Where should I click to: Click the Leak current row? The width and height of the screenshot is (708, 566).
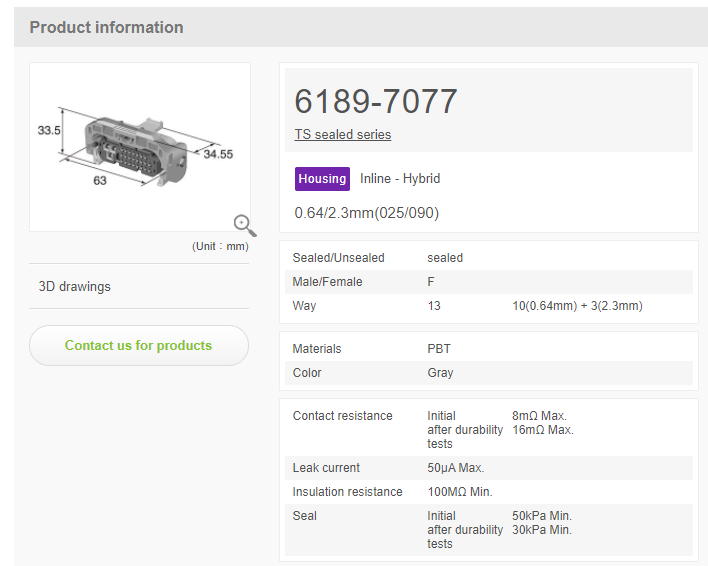pos(488,468)
